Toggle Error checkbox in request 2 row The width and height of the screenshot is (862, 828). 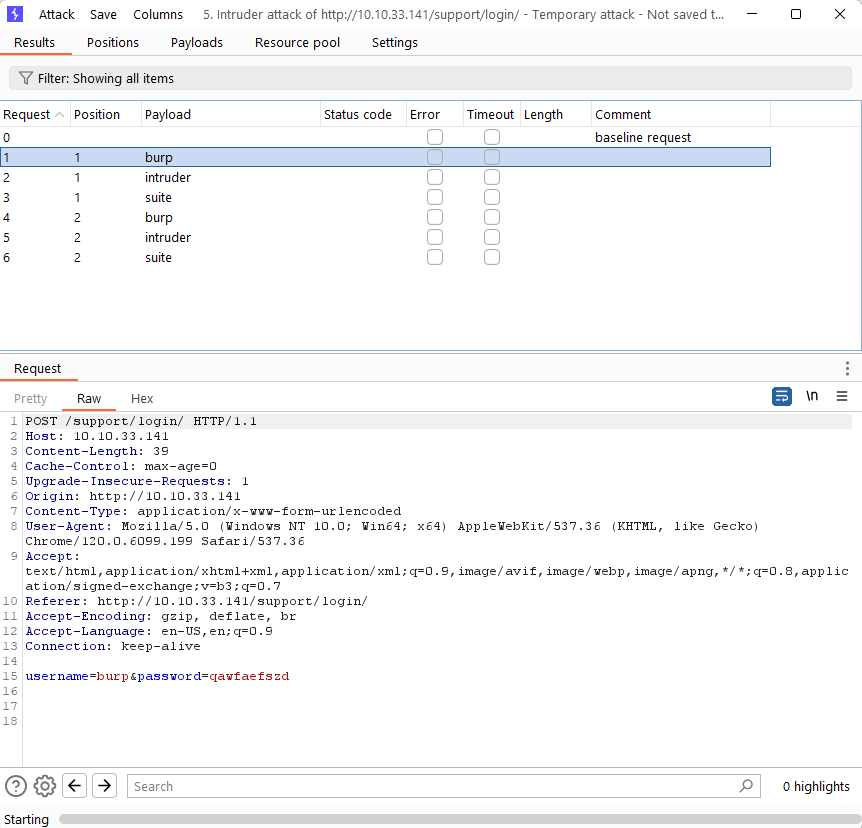434,177
